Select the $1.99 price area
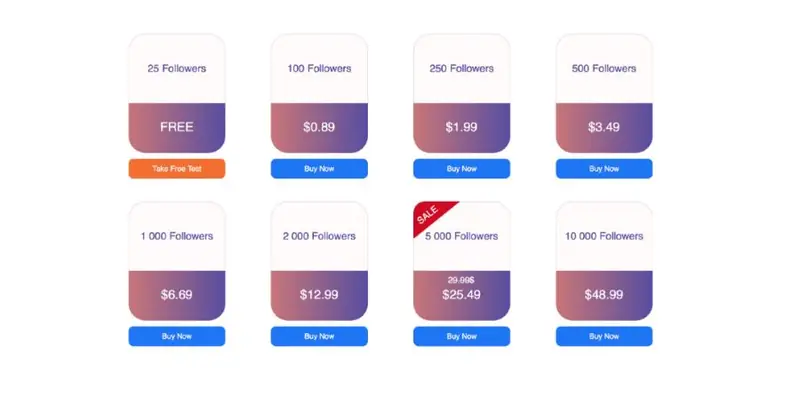Image resolution: width=800 pixels, height=414 pixels. 461,128
